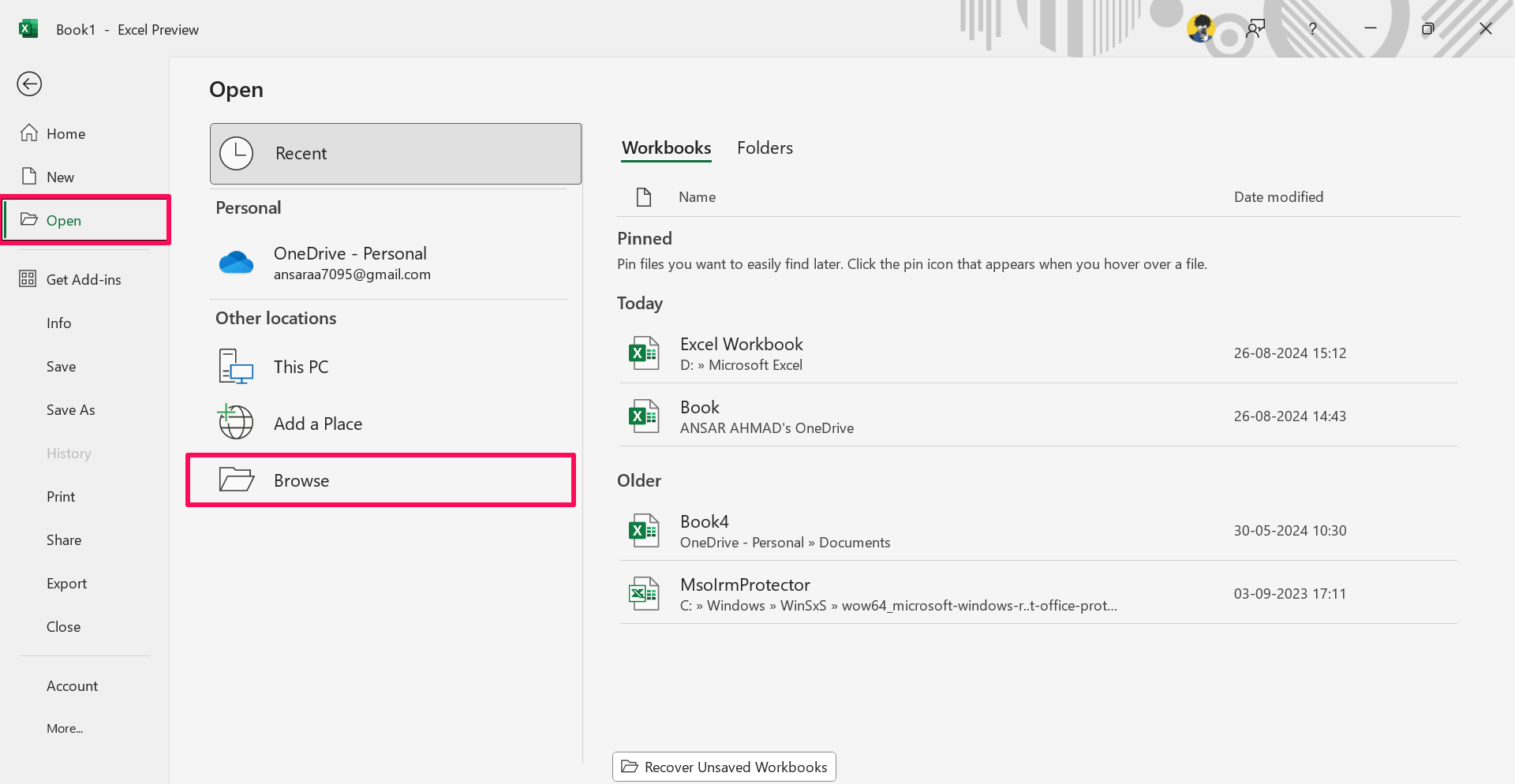Open Account in the sidebar

tap(73, 685)
